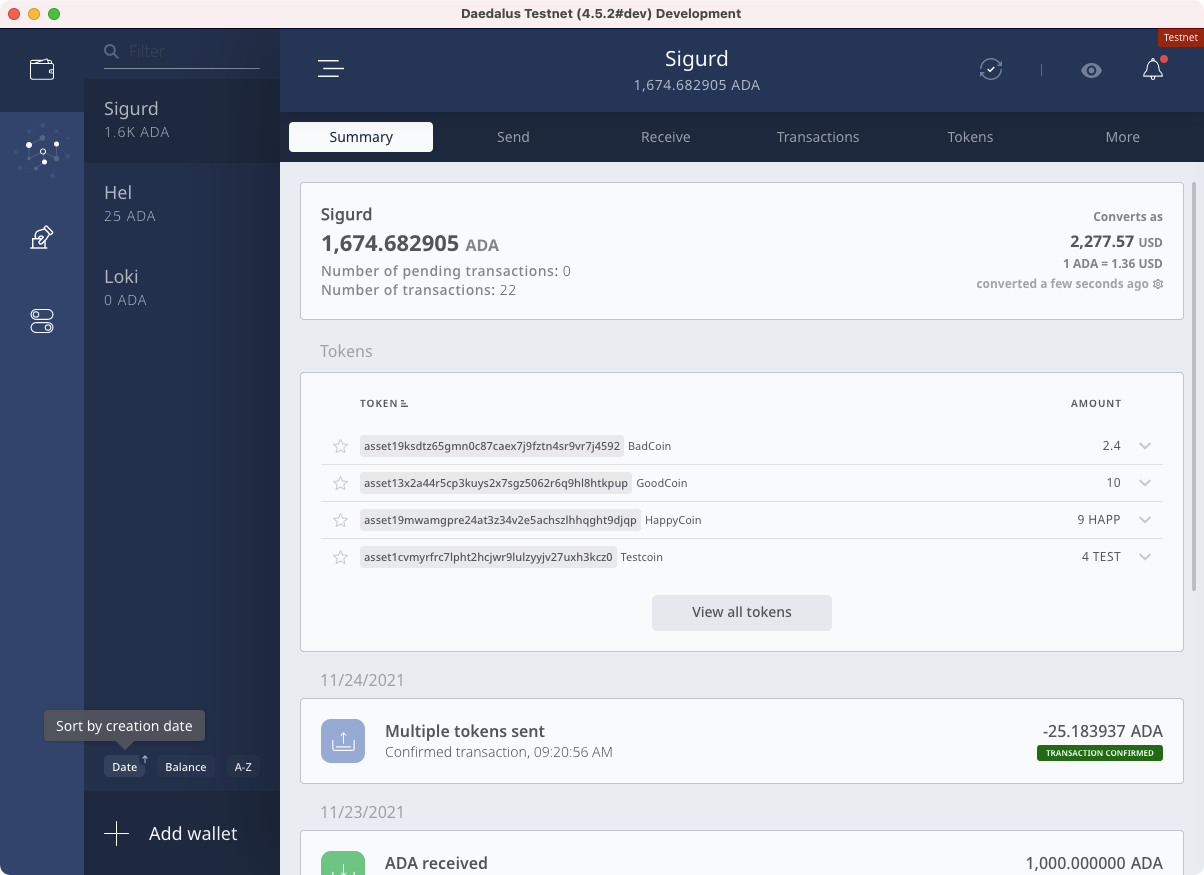Toggle the eye icon for discreet mode
Viewport: 1204px width, 875px height.
pos(1091,70)
